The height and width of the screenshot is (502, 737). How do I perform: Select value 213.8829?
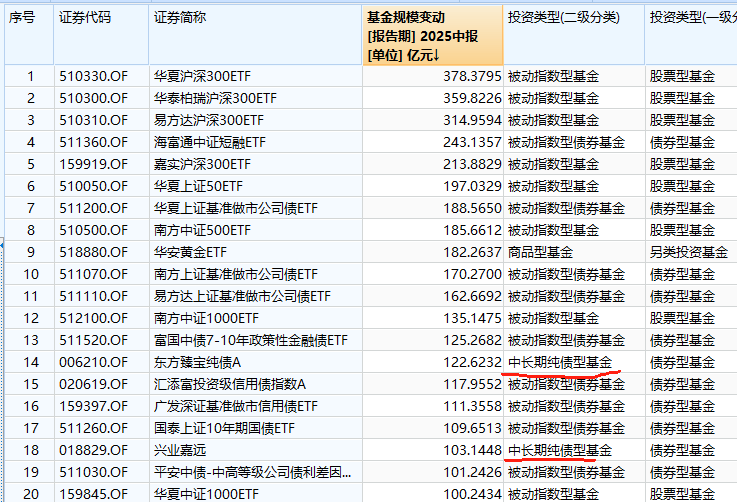tap(472, 165)
